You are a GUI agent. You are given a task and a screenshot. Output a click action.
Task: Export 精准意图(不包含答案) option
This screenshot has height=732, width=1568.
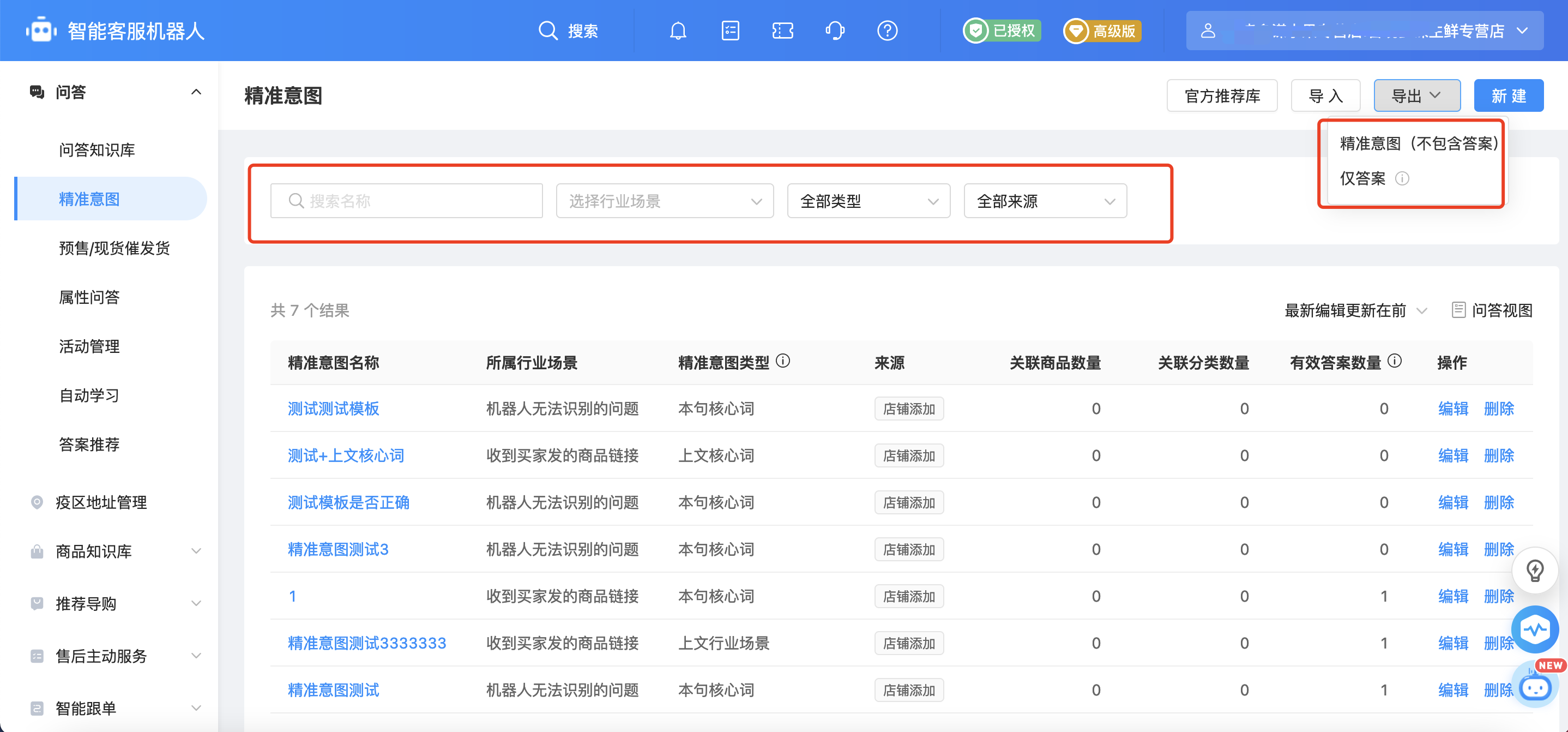click(x=1419, y=143)
